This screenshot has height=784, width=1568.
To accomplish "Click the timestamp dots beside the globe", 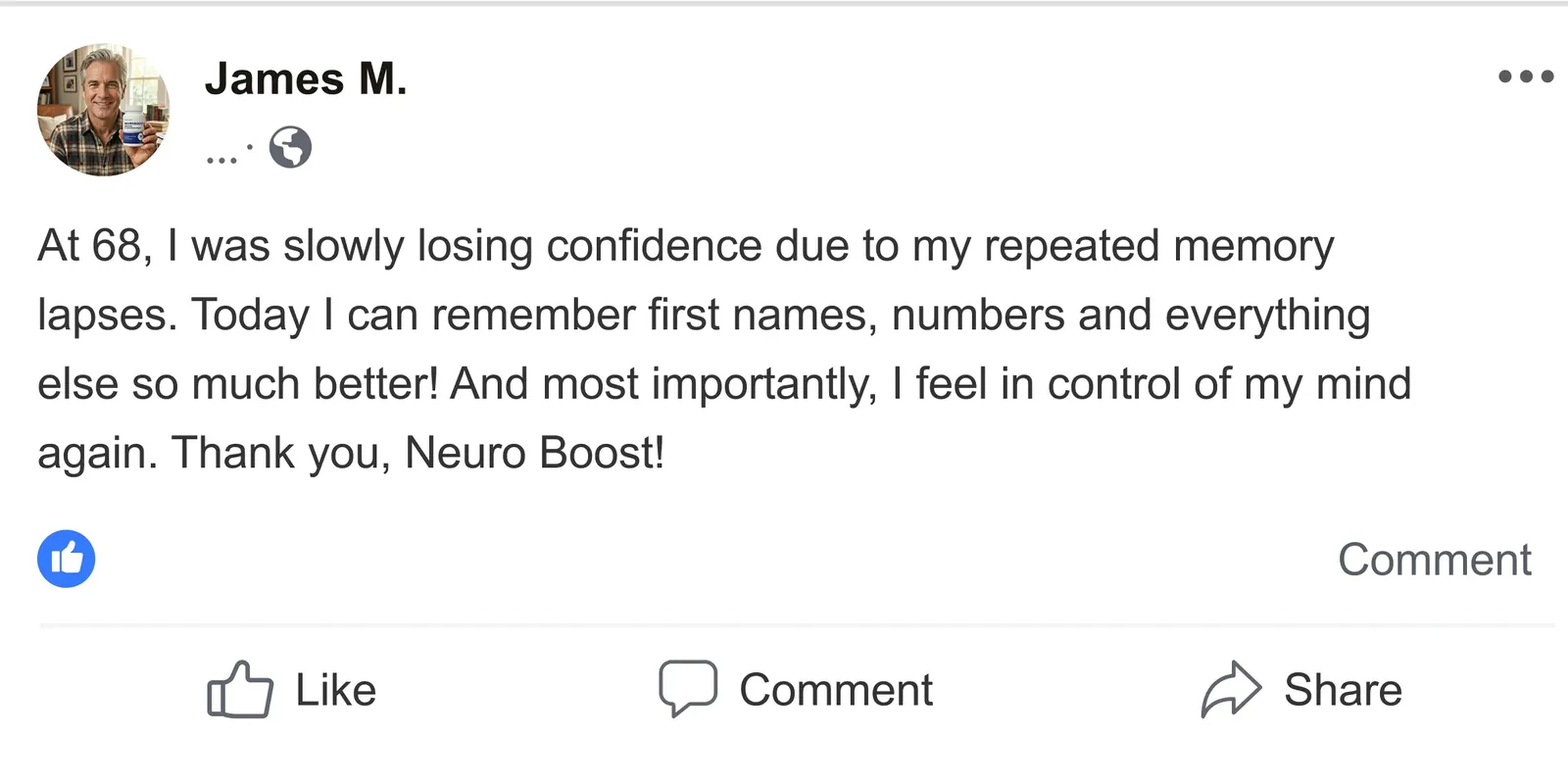I will click(228, 156).
